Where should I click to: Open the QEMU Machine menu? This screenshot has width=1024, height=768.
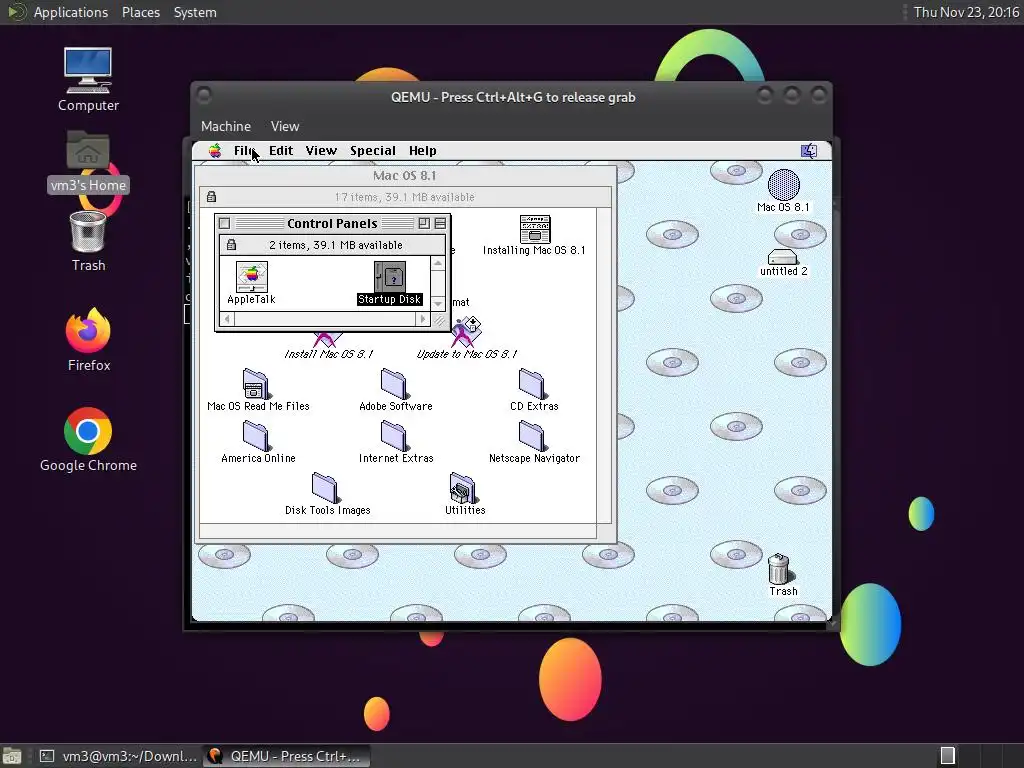(226, 126)
